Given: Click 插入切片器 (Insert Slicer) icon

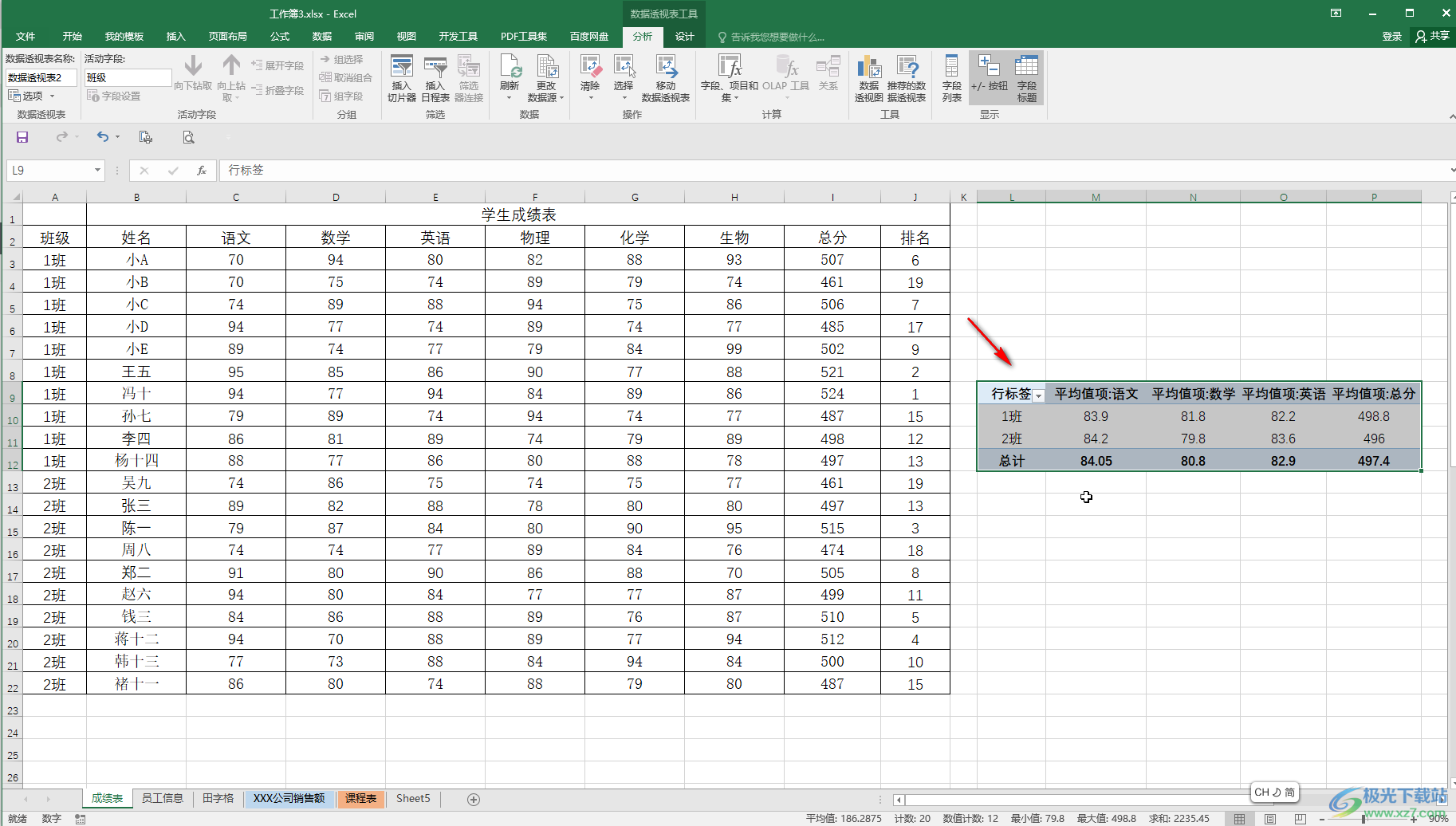Looking at the screenshot, I should coord(401,78).
